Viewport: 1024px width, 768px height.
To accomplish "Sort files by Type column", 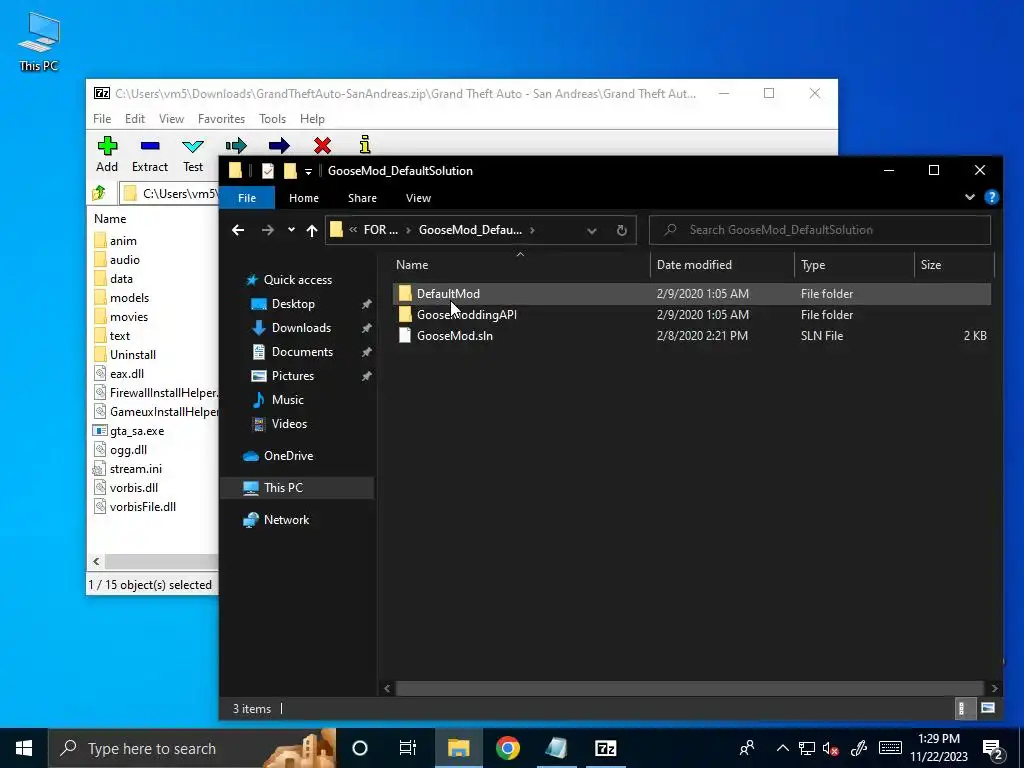I will [854, 265].
